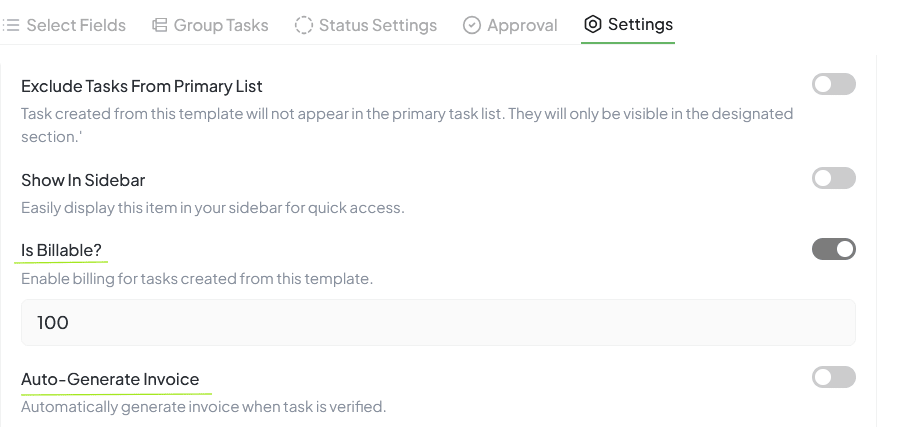Click the "Auto-Generate Invoice" label text
This screenshot has height=427, width=916.
(110, 379)
